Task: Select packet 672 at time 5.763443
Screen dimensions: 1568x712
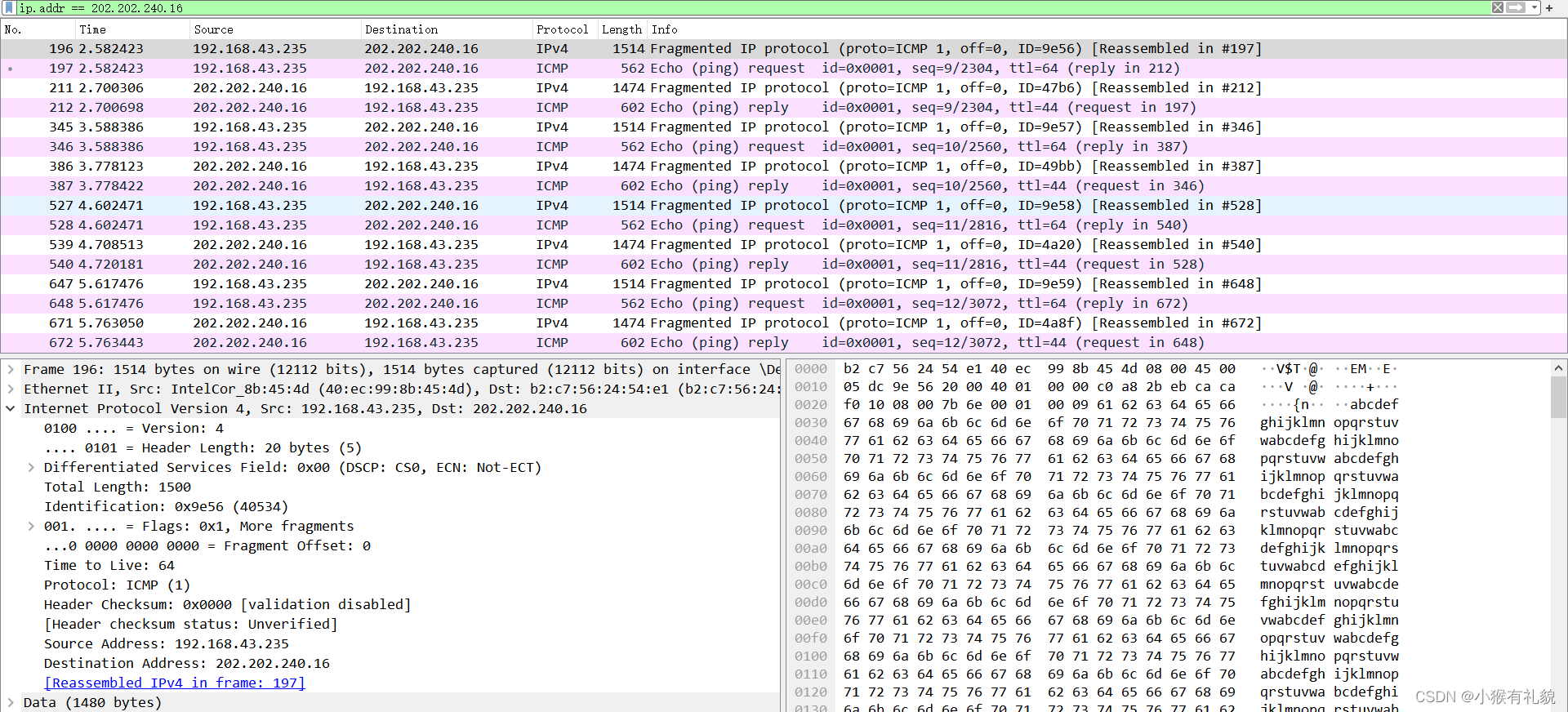Action: (783, 343)
